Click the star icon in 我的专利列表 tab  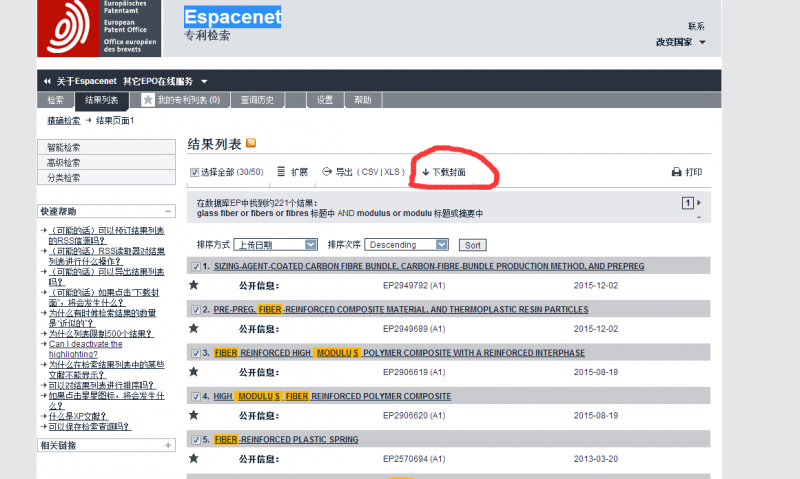[x=148, y=100]
